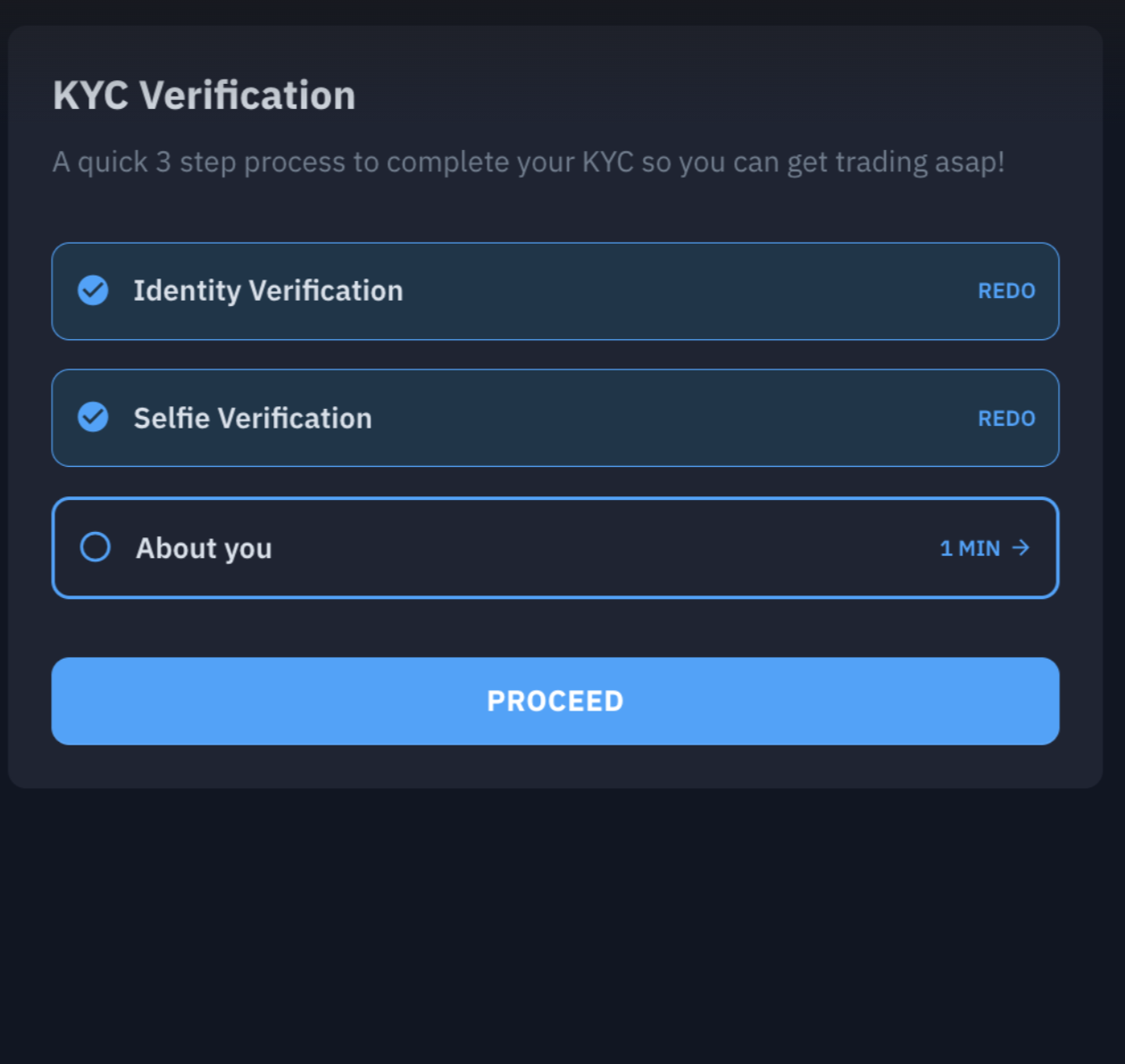Click the KYC Verification heading

(x=204, y=96)
